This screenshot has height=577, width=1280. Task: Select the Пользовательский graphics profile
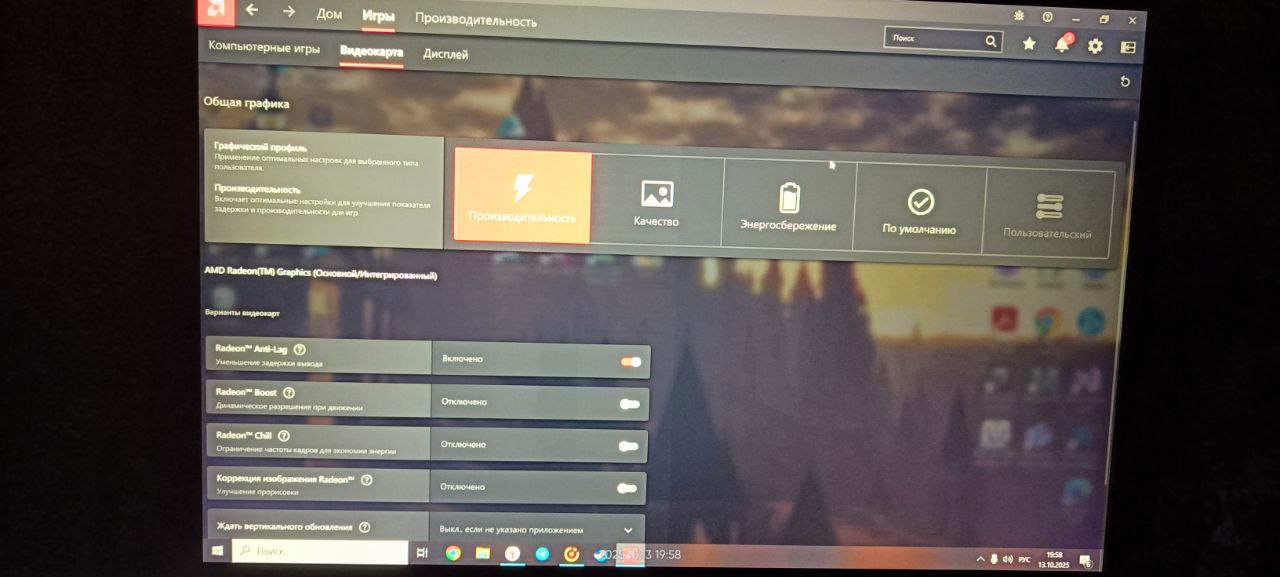(1049, 212)
